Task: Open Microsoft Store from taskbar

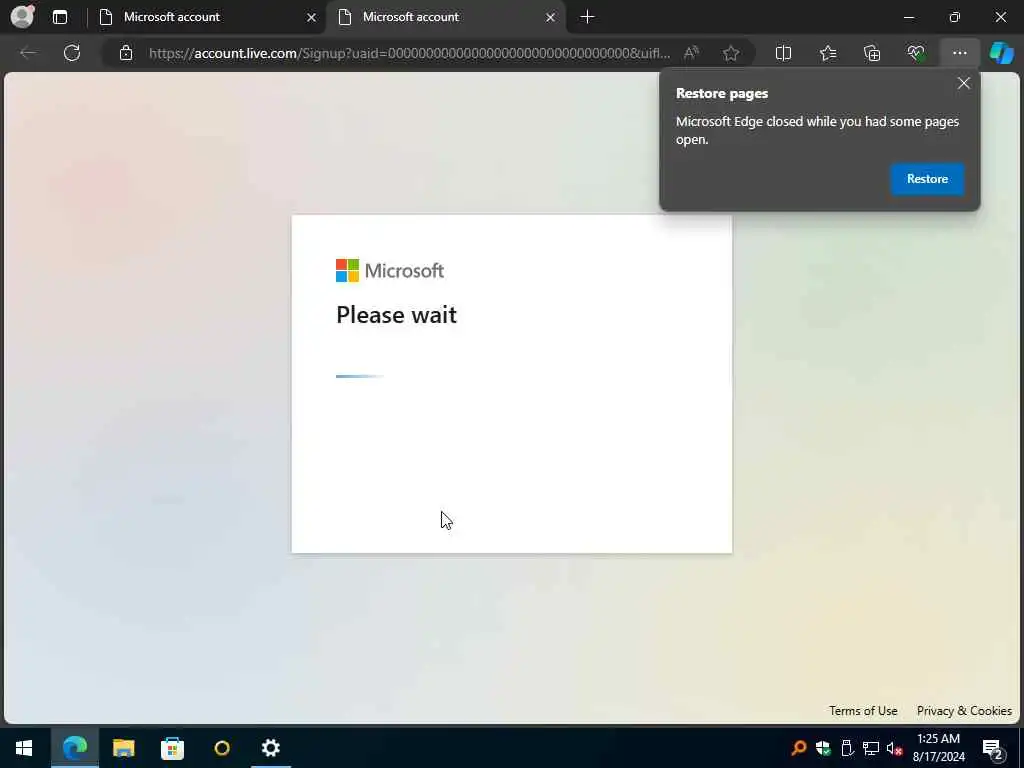Action: (x=172, y=748)
